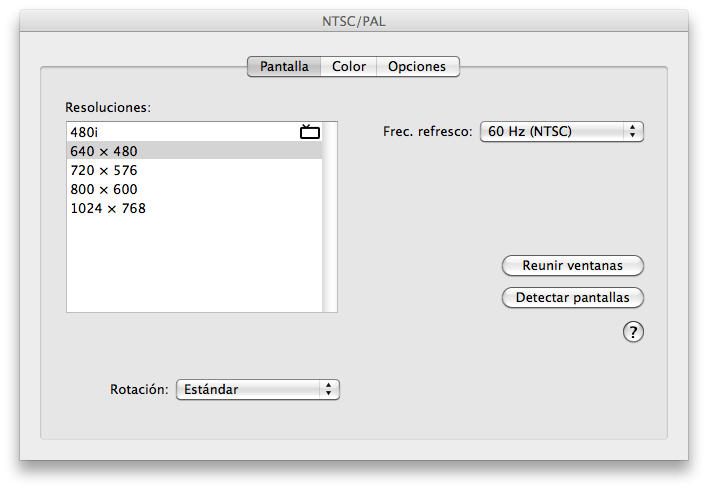The image size is (708, 490).
Task: Select the 480i resolution row
Action: [195, 132]
